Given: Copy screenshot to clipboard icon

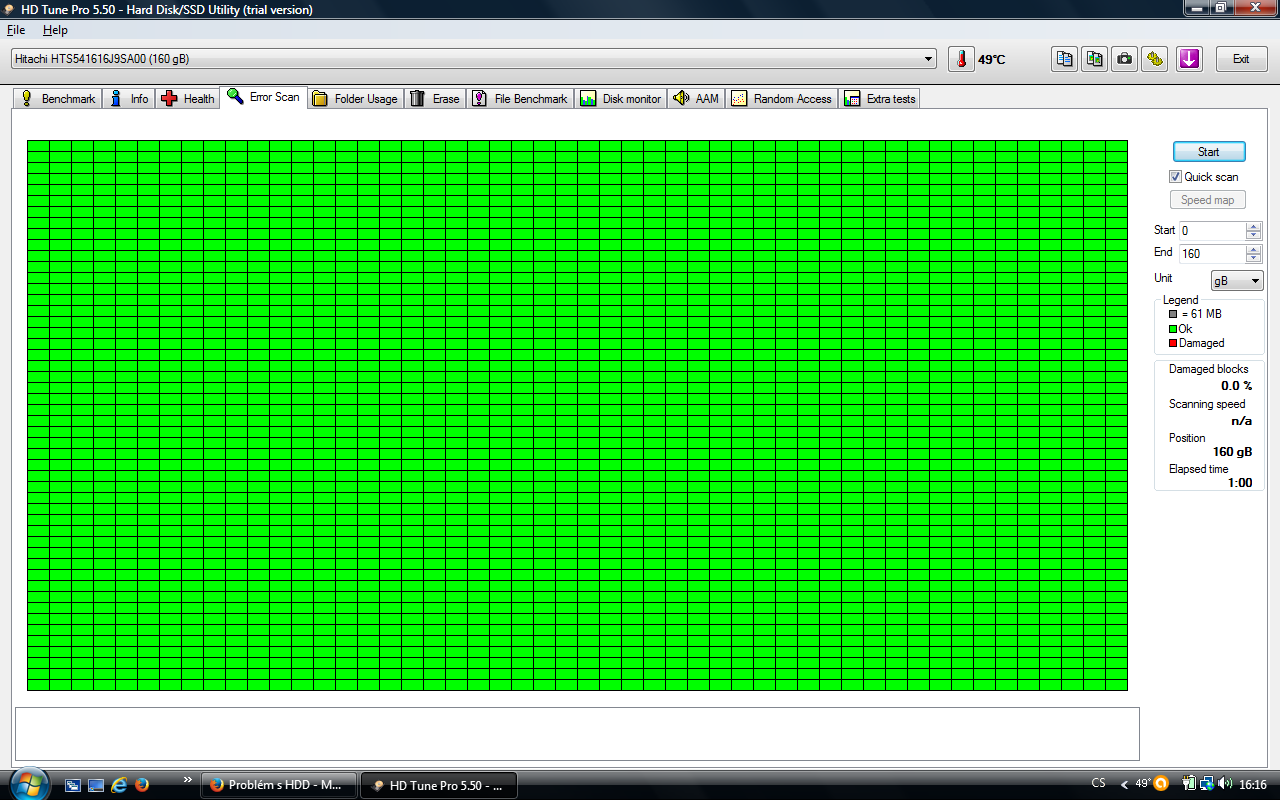Looking at the screenshot, I should (x=1095, y=59).
